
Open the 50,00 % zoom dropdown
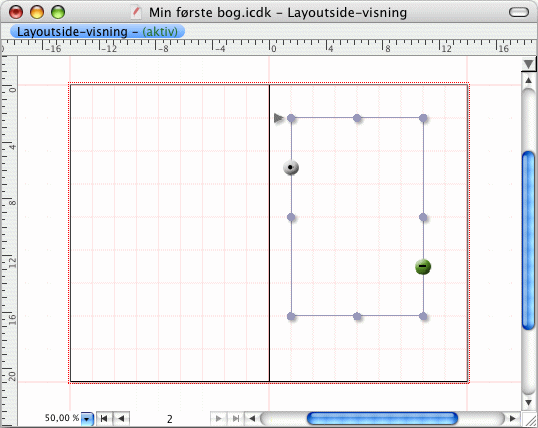tap(87, 419)
